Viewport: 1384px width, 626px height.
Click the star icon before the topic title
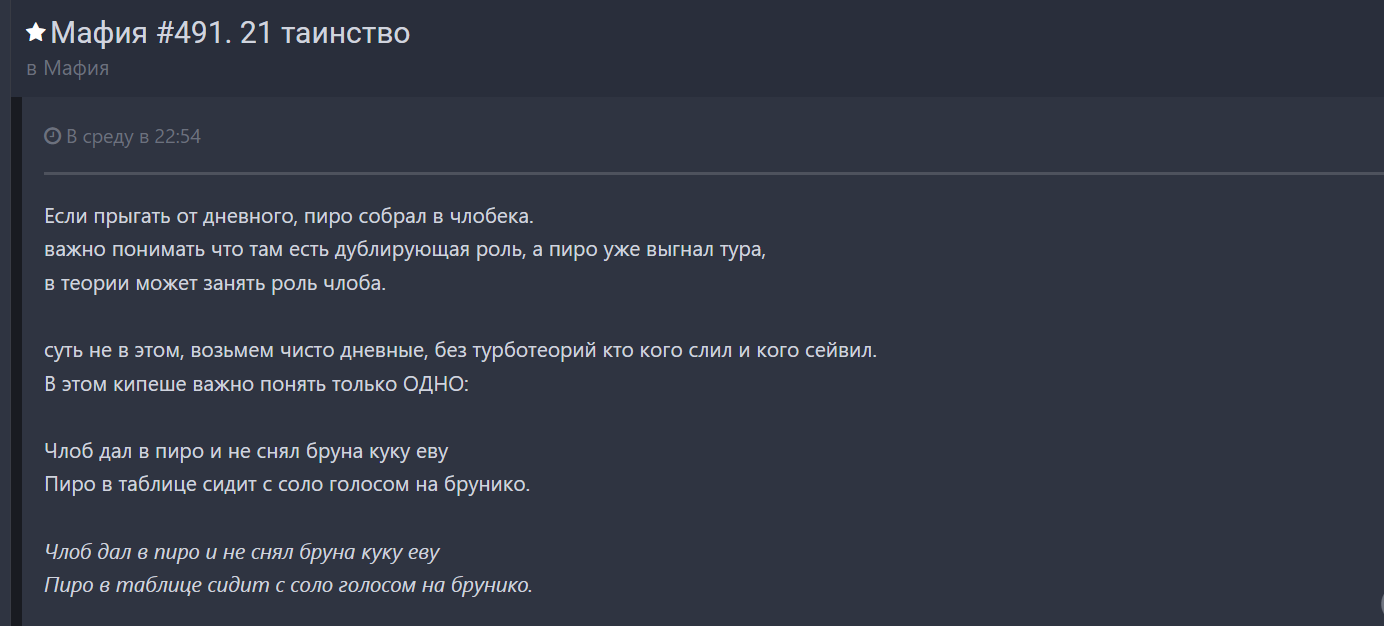[x=36, y=33]
